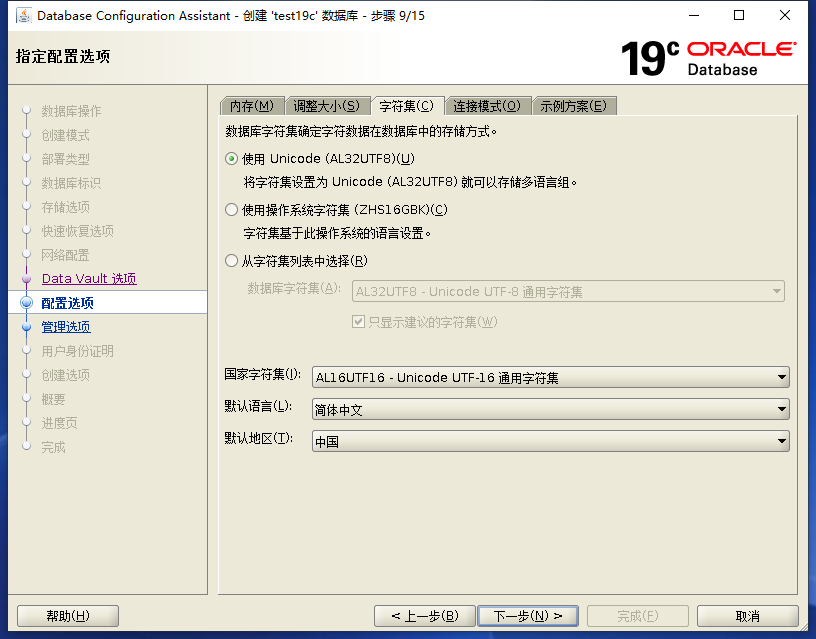Open 默认语言 简体中文 dropdown
Image resolution: width=816 pixels, height=639 pixels.
pyautogui.click(x=551, y=410)
